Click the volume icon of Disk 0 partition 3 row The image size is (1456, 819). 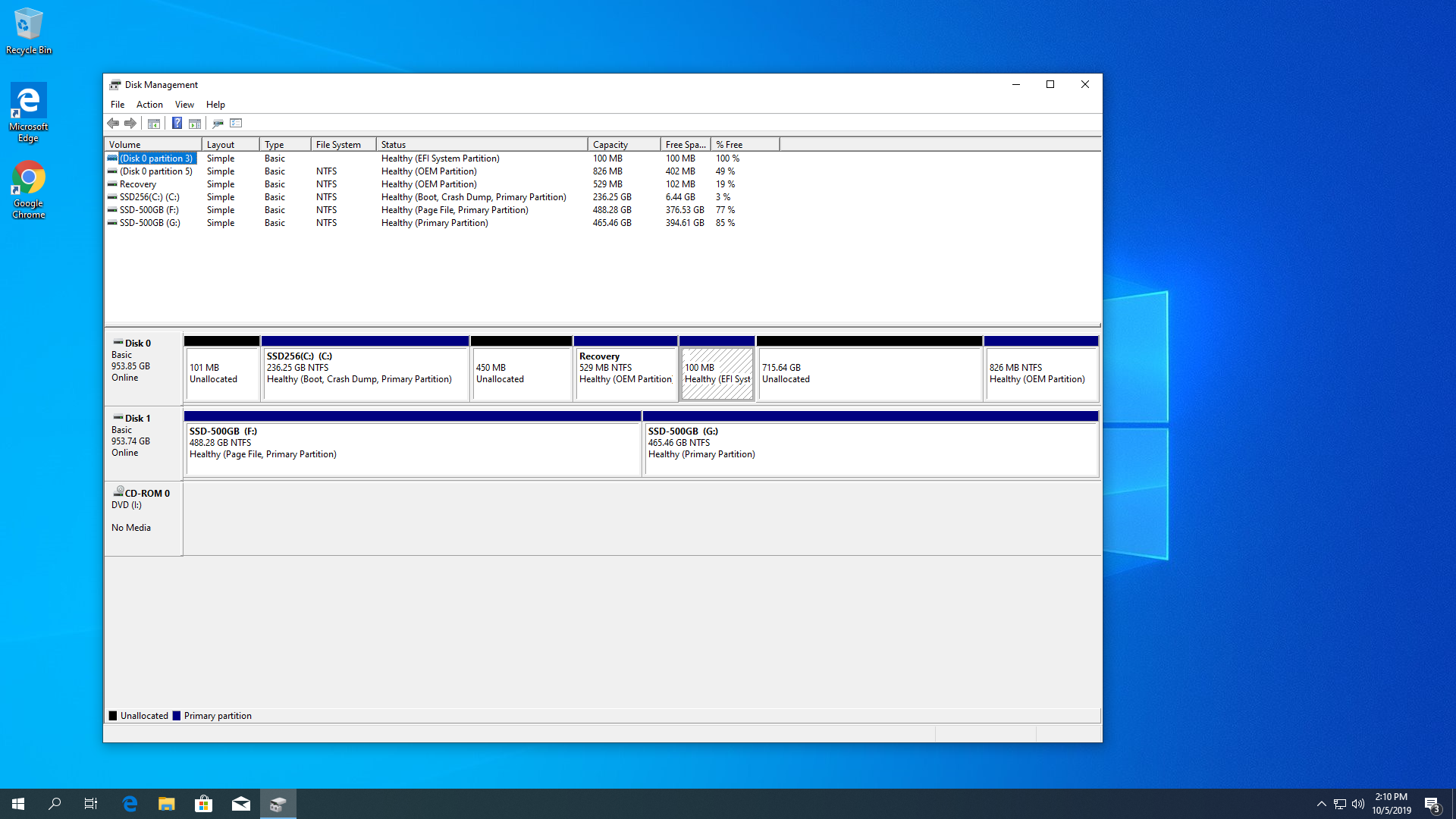pyautogui.click(x=112, y=158)
